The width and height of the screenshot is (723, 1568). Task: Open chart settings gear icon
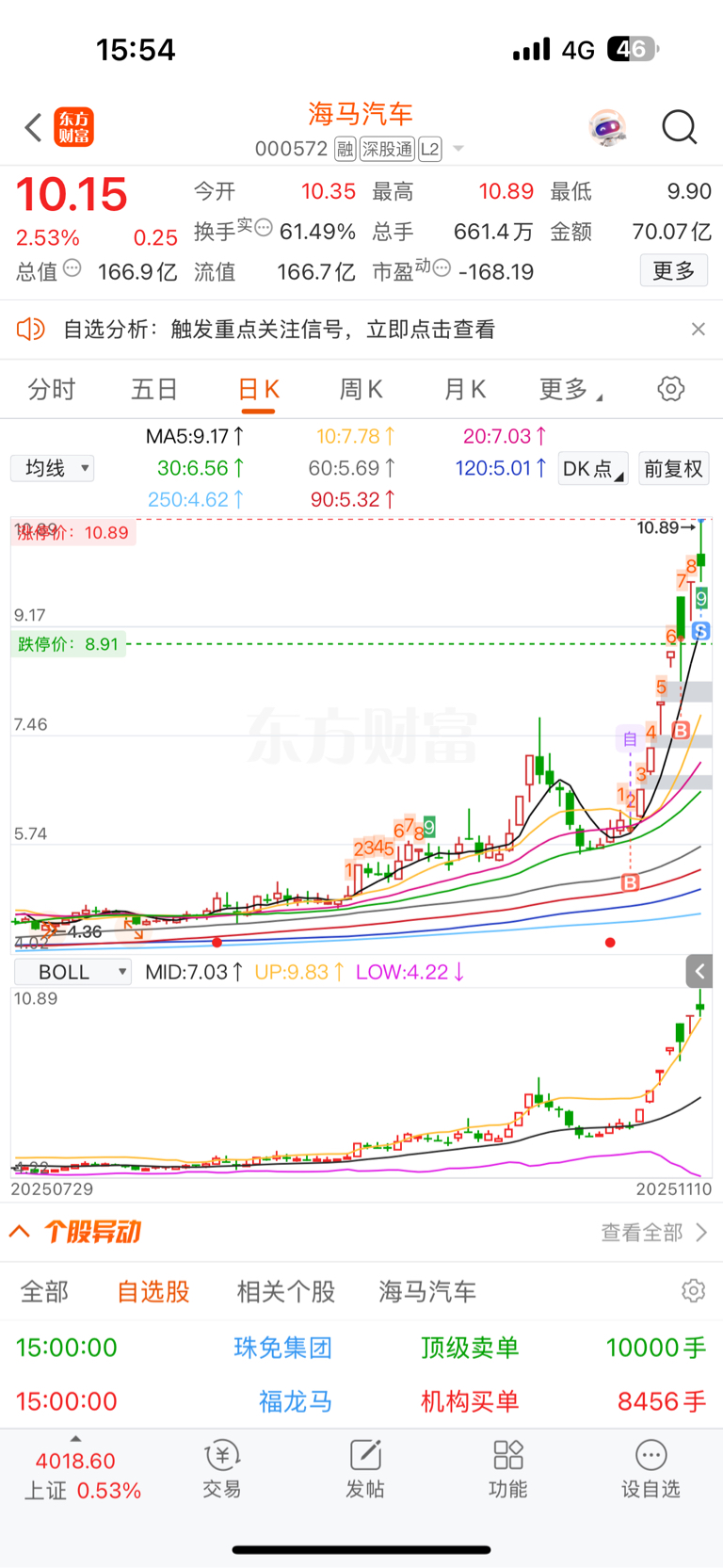tap(670, 389)
